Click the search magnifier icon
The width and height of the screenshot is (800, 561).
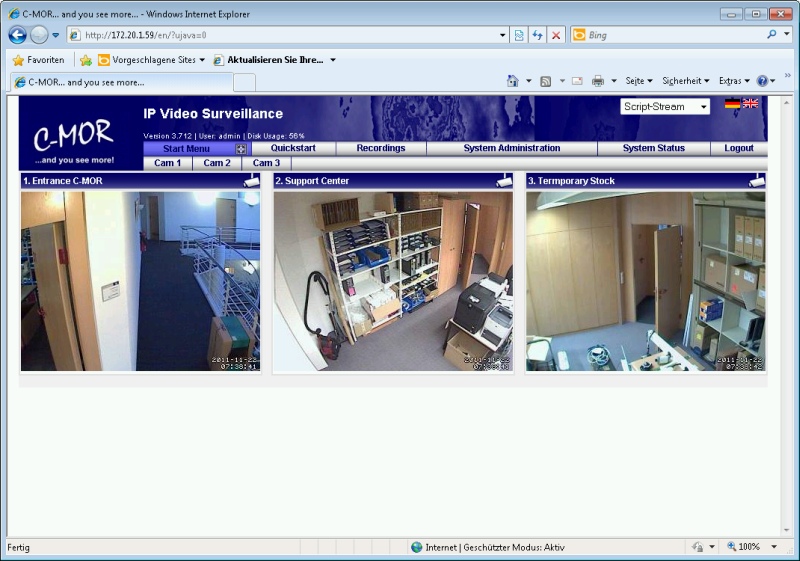[x=771, y=35]
